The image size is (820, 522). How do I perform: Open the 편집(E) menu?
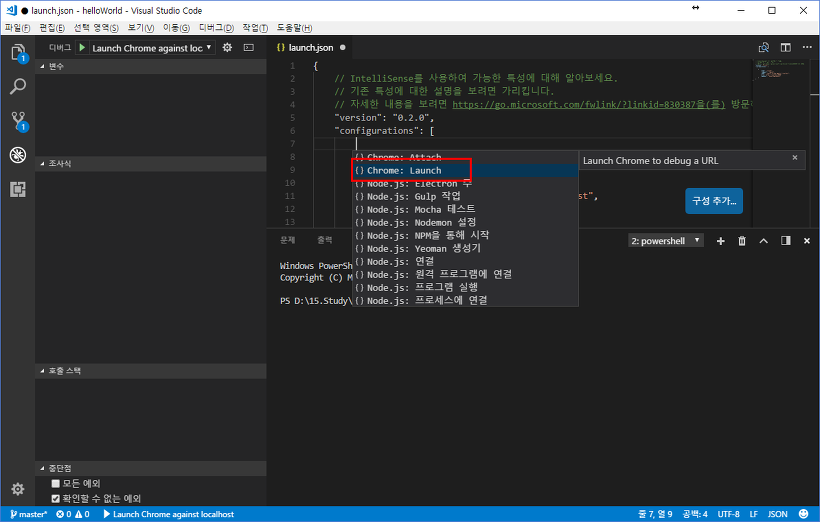pyautogui.click(x=52, y=28)
